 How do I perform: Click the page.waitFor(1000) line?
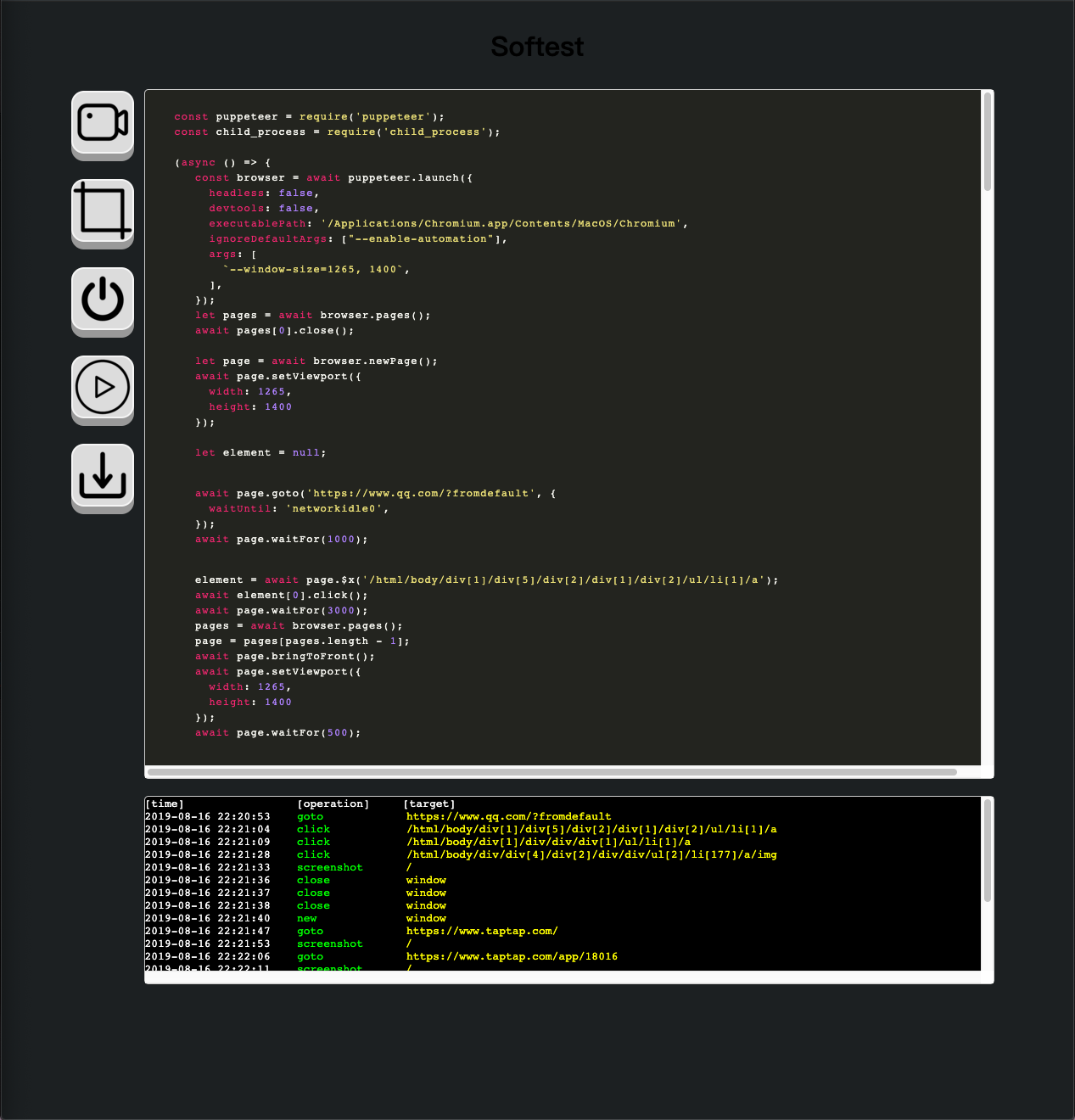(282, 540)
